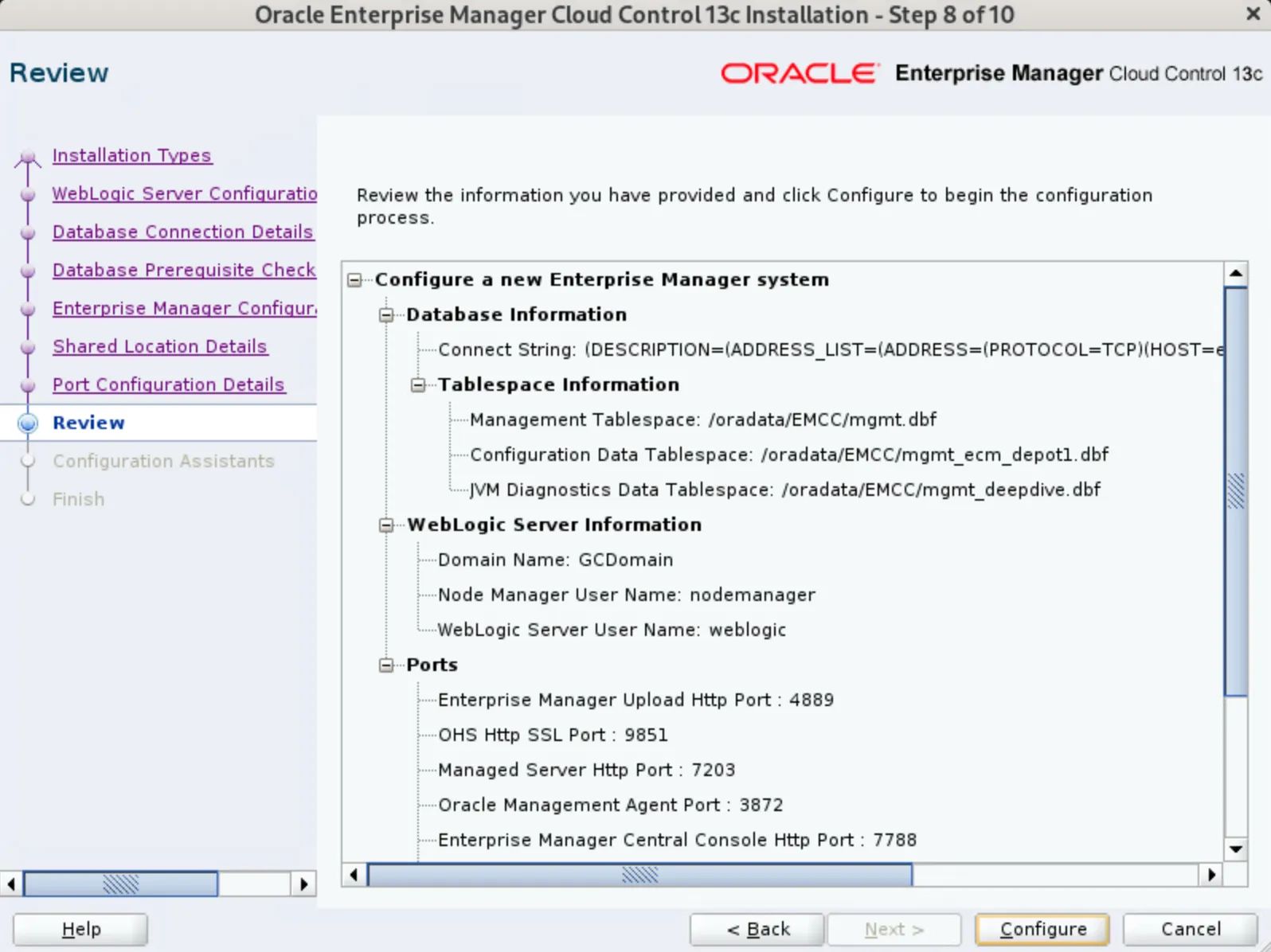Screen dimensions: 1271x952
Task: Click the Help button
Action: [x=80, y=929]
